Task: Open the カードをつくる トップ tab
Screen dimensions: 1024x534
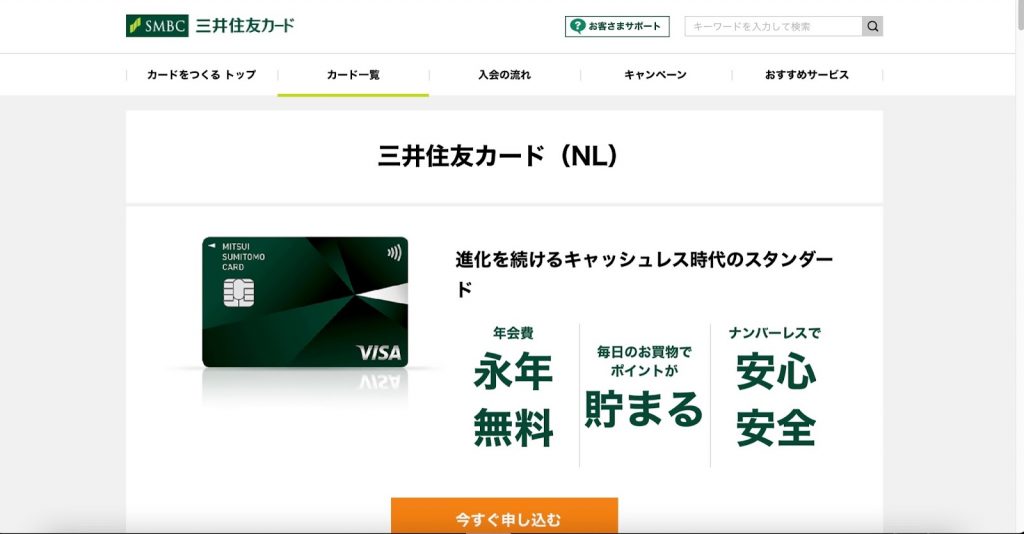Action: [201, 75]
